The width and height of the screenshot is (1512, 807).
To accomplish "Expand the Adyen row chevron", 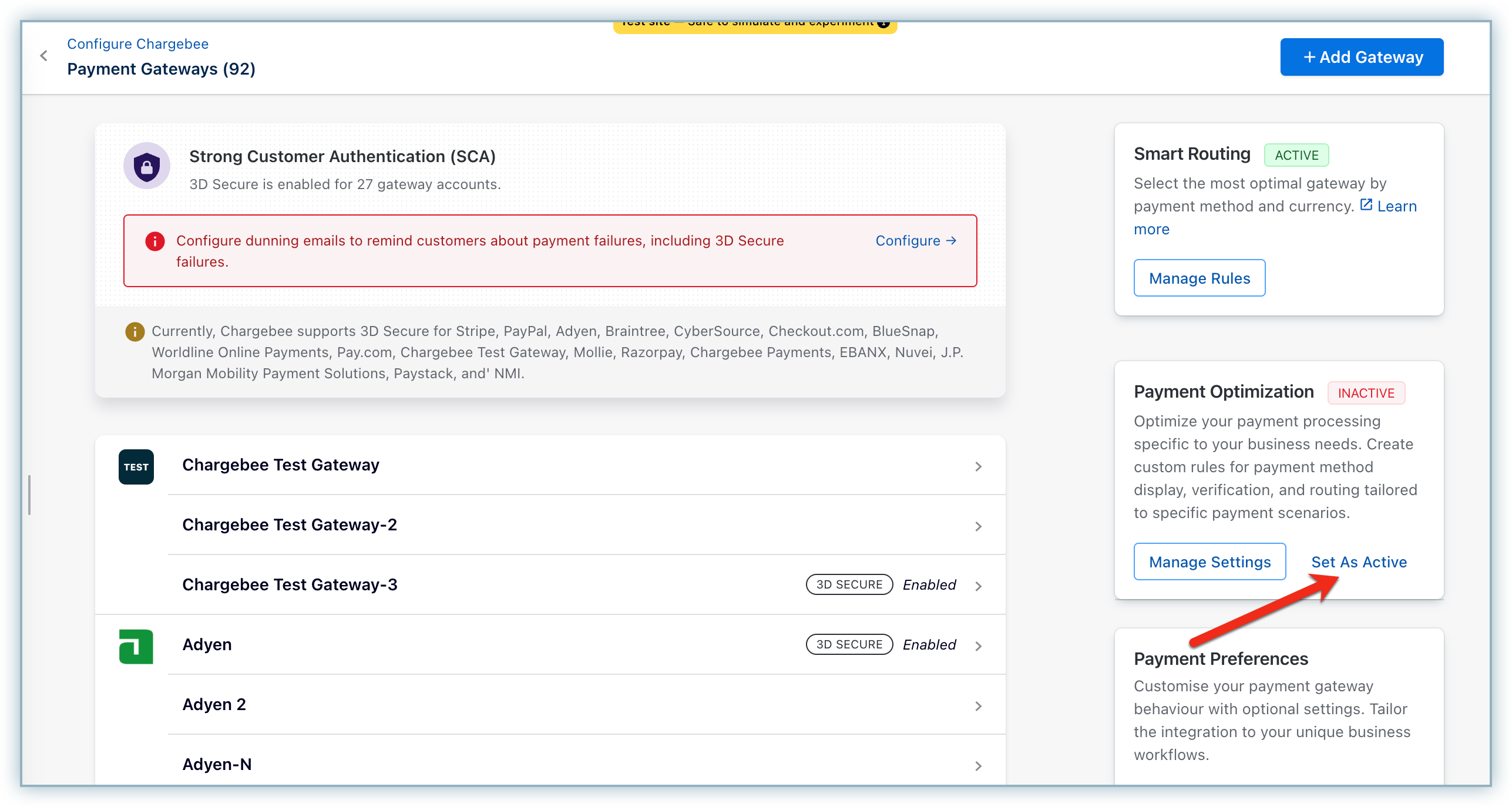I will [x=978, y=646].
